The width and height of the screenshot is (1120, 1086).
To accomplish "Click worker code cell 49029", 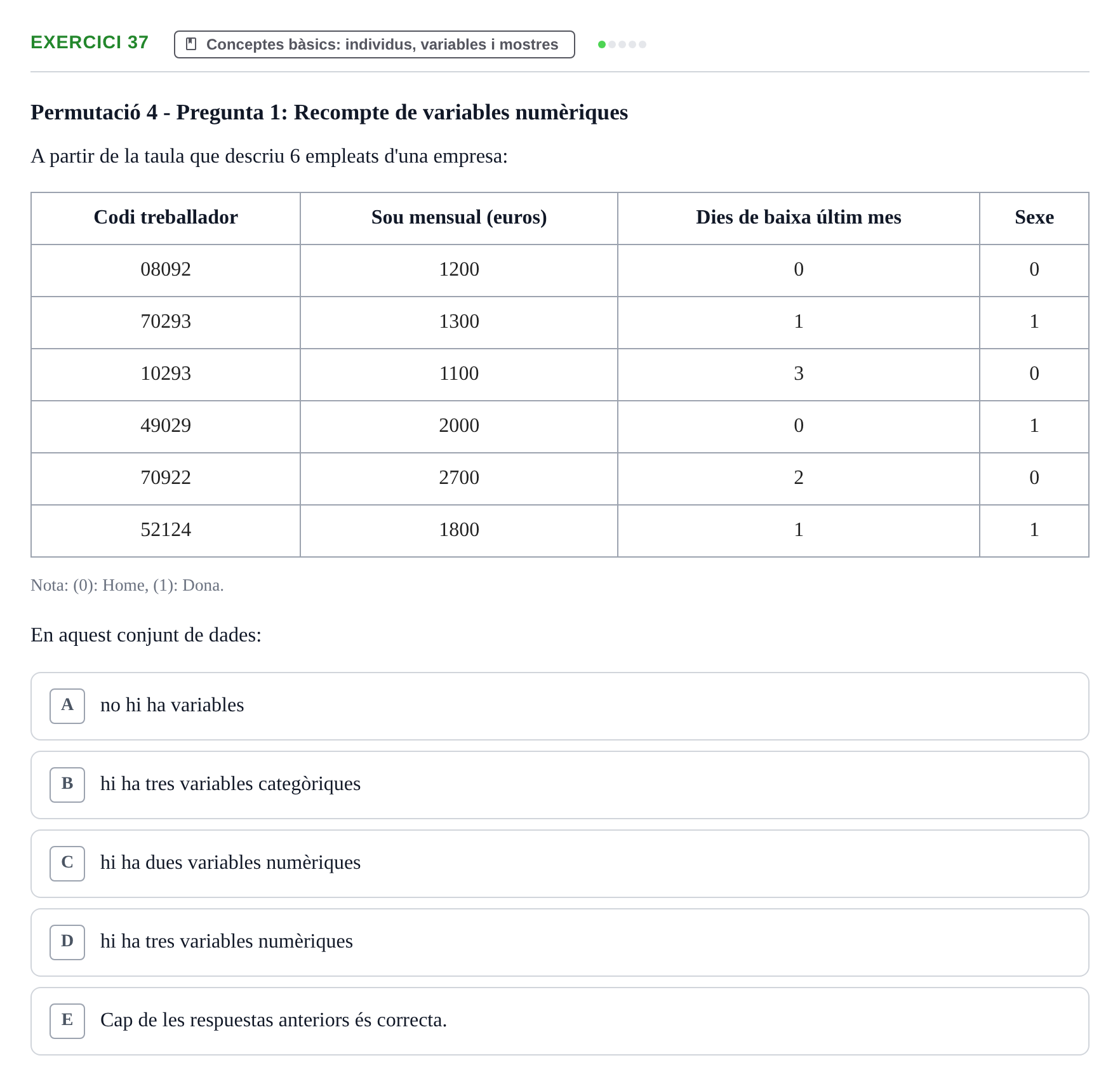I will [x=166, y=426].
